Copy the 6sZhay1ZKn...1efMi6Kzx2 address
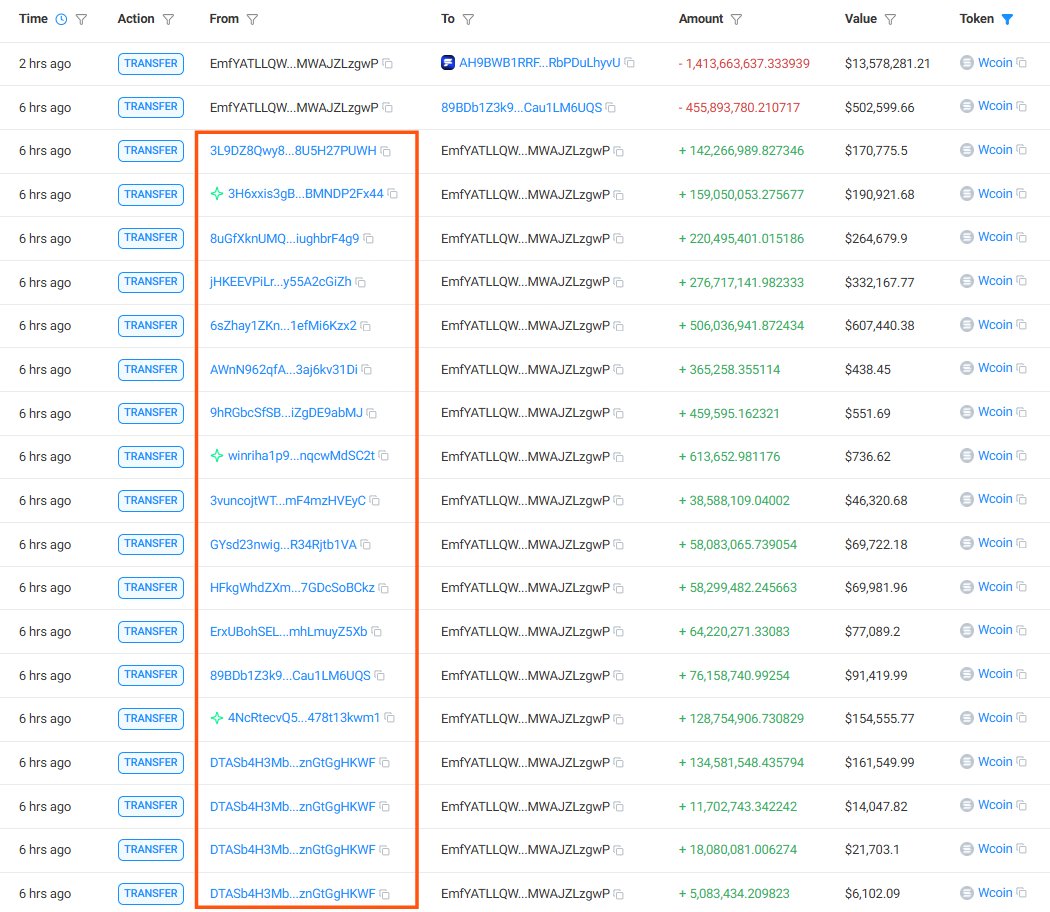 pyautogui.click(x=366, y=326)
